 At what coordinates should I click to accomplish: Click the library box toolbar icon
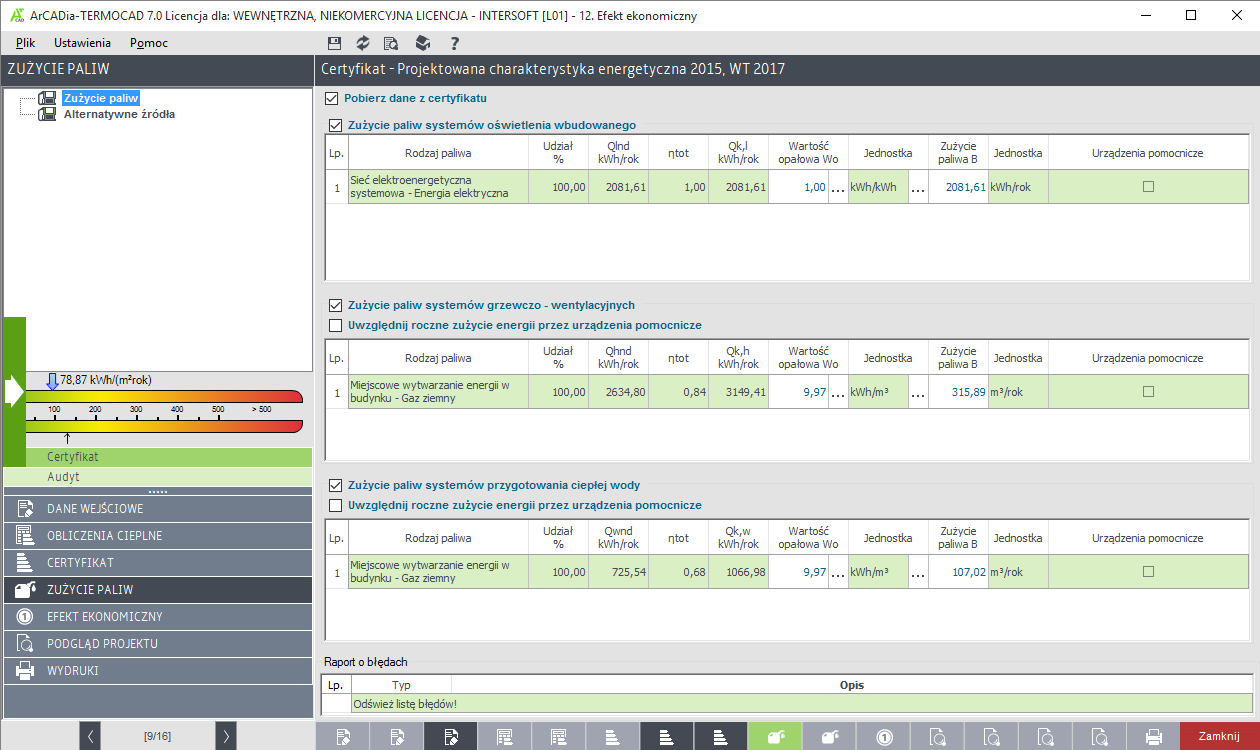(423, 43)
